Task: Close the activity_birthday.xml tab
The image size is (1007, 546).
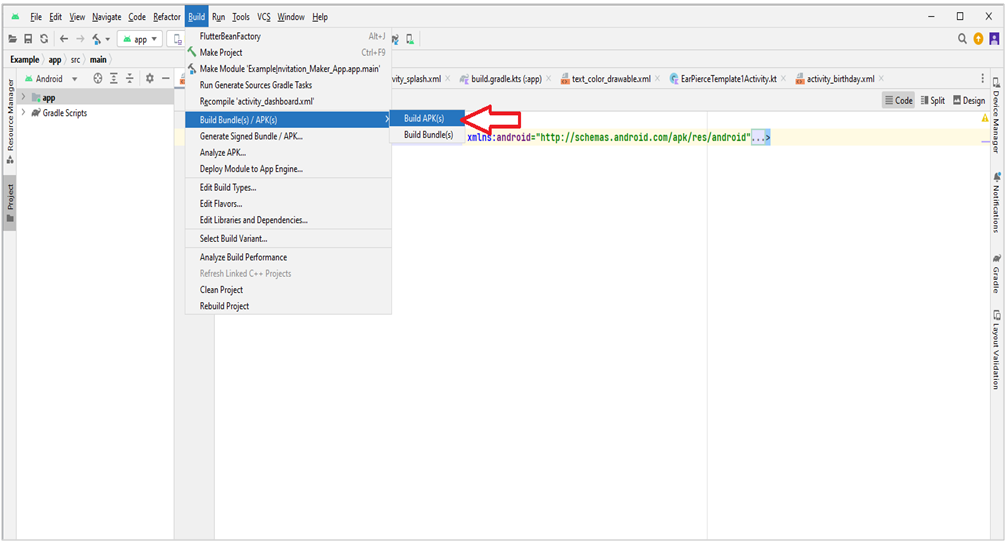Action: [881, 78]
